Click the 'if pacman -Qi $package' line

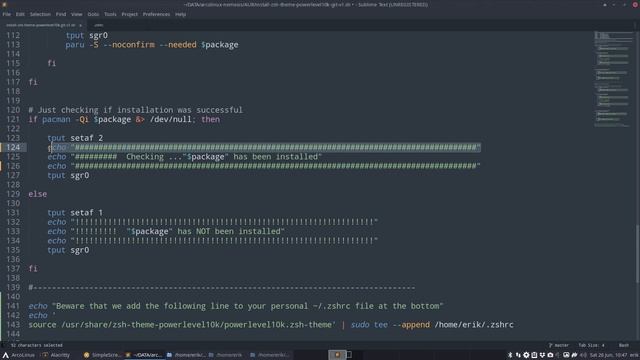click(x=124, y=120)
